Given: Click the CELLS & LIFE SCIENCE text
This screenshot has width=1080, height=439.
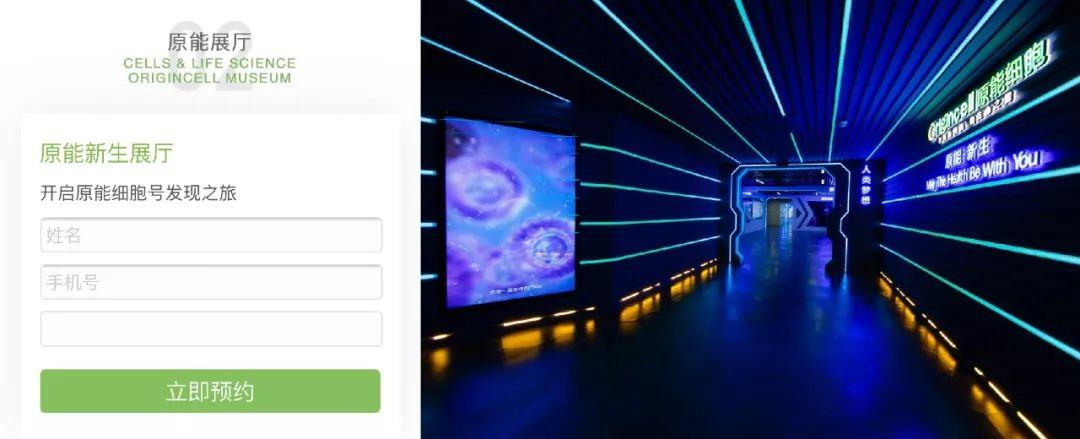Looking at the screenshot, I should click(209, 63).
